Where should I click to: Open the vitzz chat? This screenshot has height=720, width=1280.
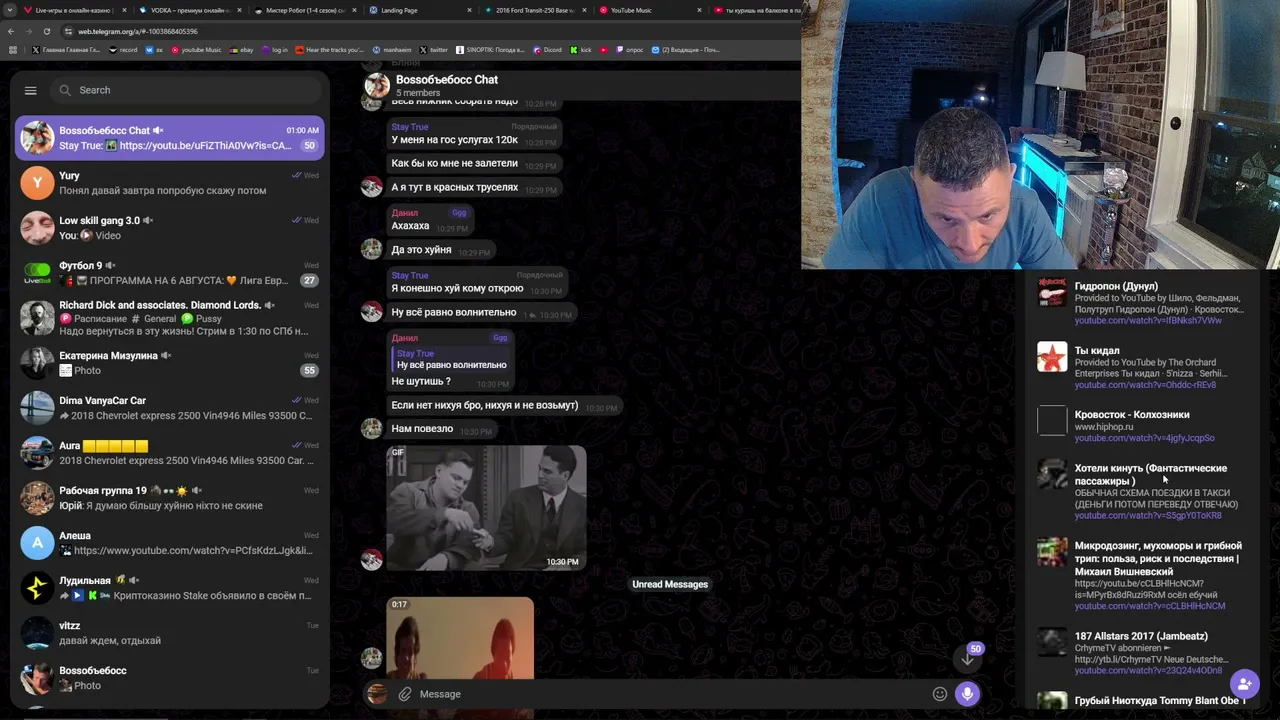[170, 633]
